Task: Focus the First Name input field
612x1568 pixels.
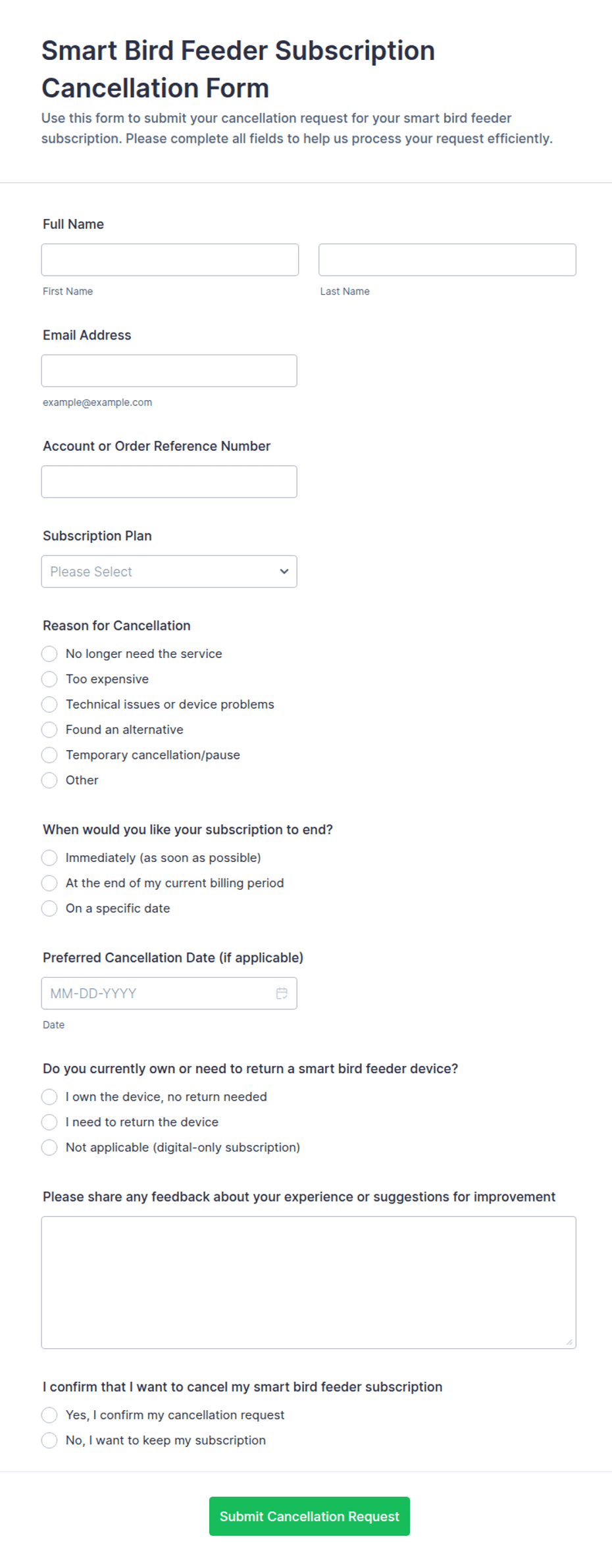Action: click(x=170, y=260)
